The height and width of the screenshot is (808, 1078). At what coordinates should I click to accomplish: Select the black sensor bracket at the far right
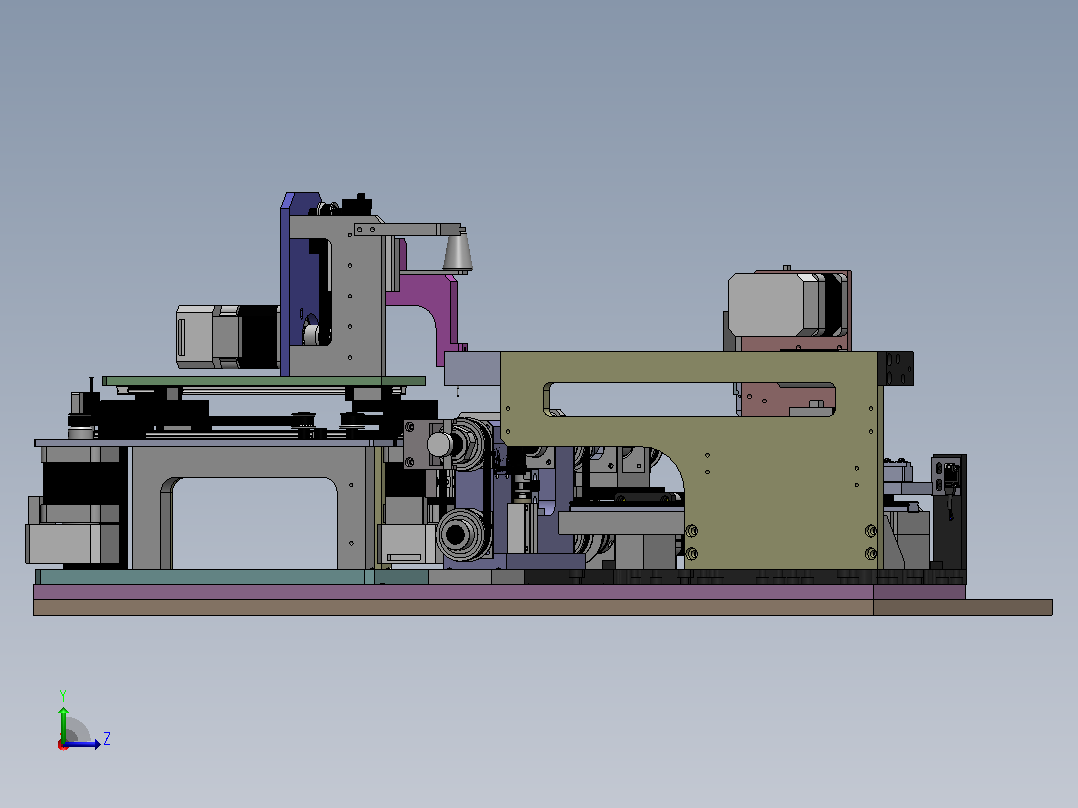point(949,512)
